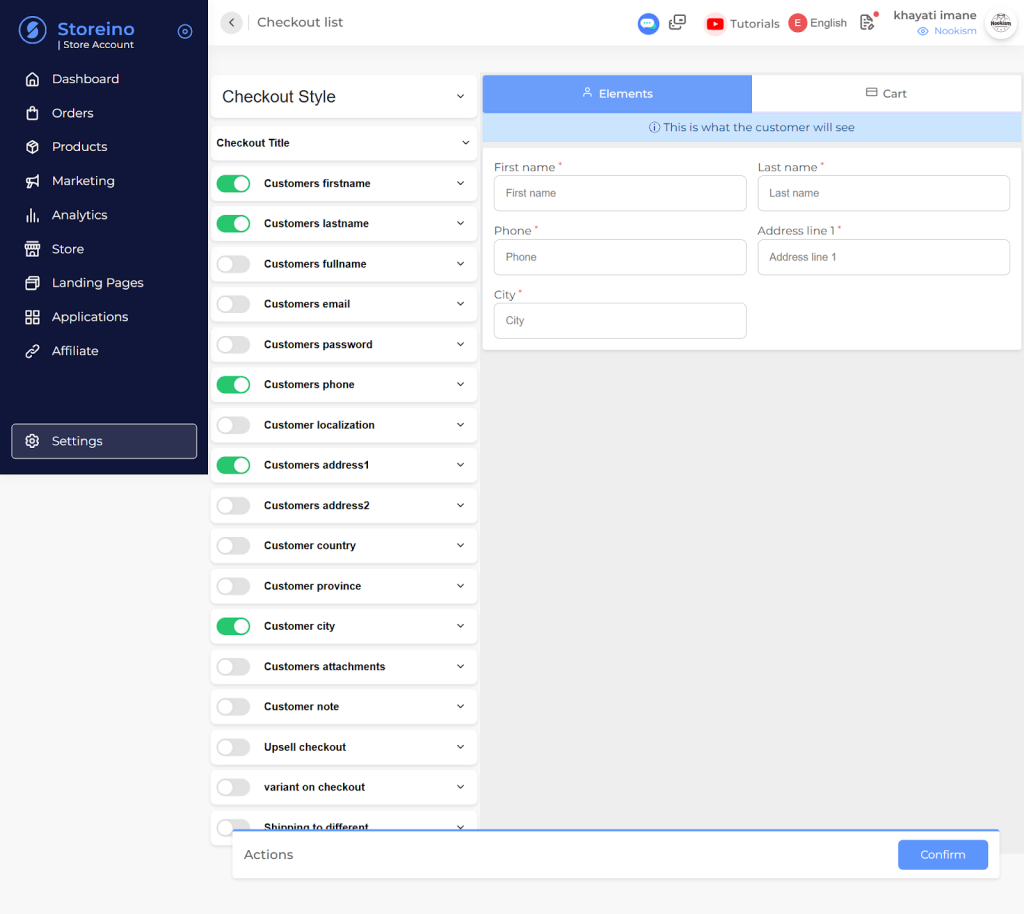Click the red E language badge
Screen dimensions: 1024x914
[x=797, y=23]
